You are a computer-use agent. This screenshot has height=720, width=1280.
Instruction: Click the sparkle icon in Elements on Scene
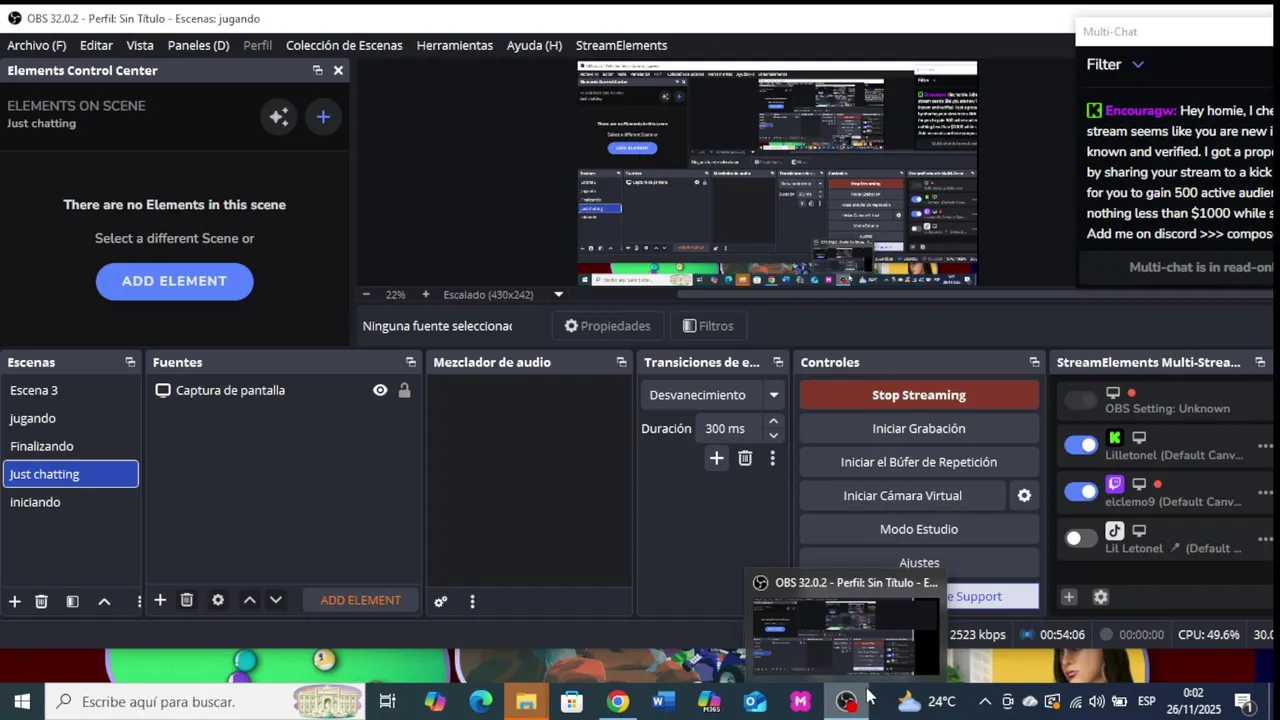coord(279,117)
